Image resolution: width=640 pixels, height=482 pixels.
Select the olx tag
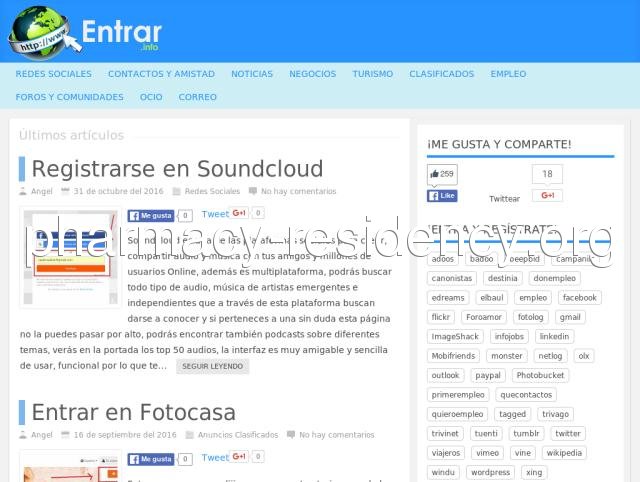click(584, 356)
